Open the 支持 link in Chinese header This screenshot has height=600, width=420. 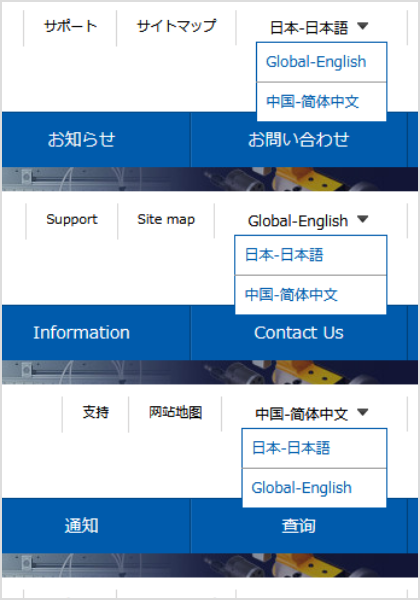pos(96,412)
